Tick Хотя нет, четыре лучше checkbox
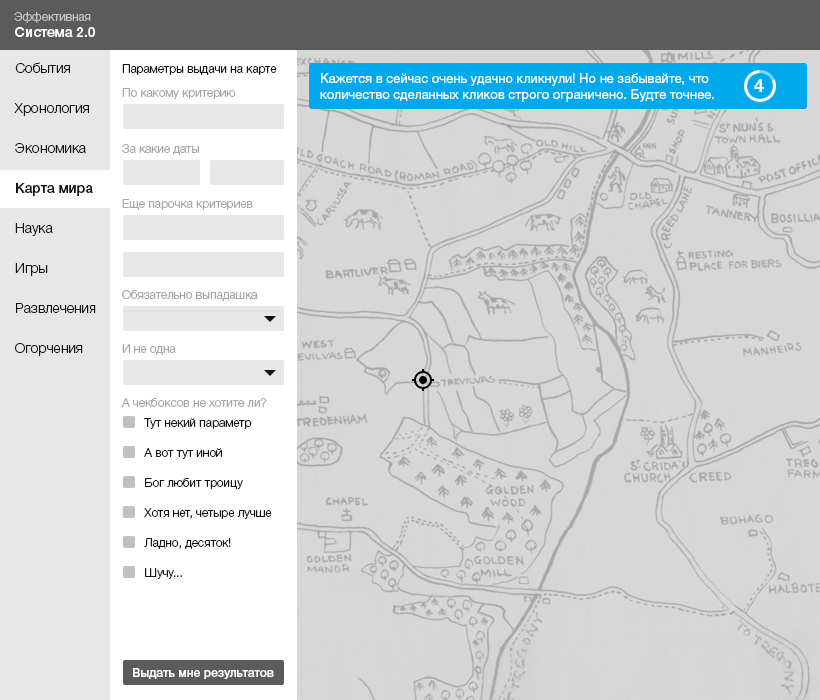The width and height of the screenshot is (820, 700). point(129,512)
